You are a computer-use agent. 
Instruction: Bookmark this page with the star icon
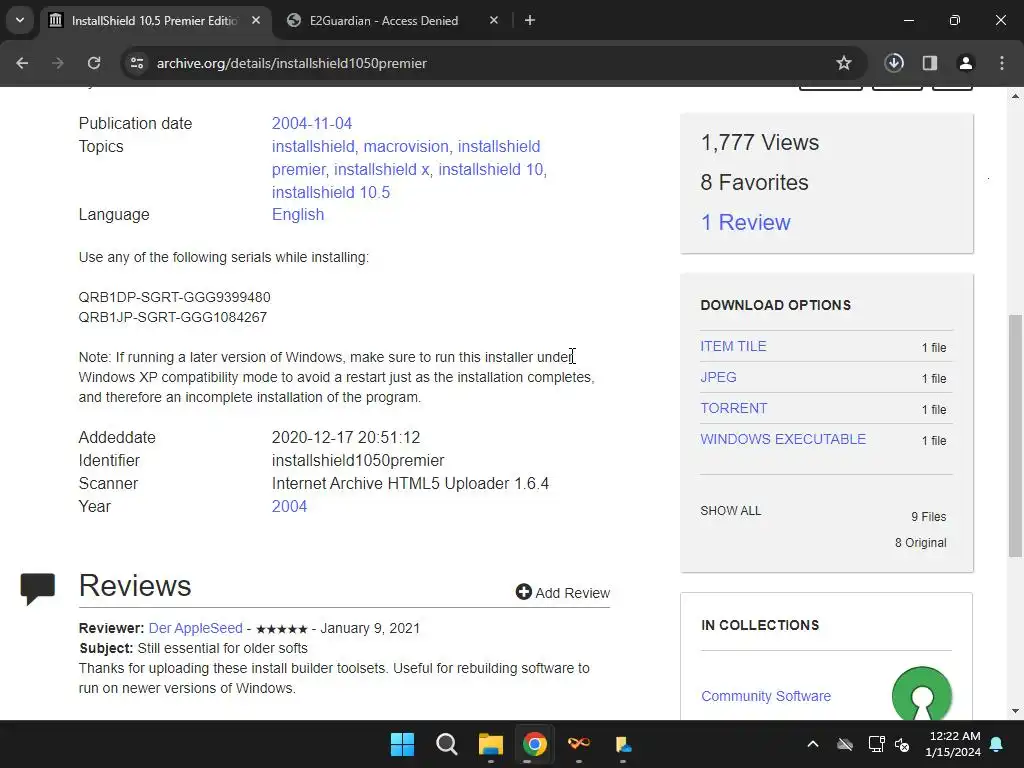[x=844, y=63]
